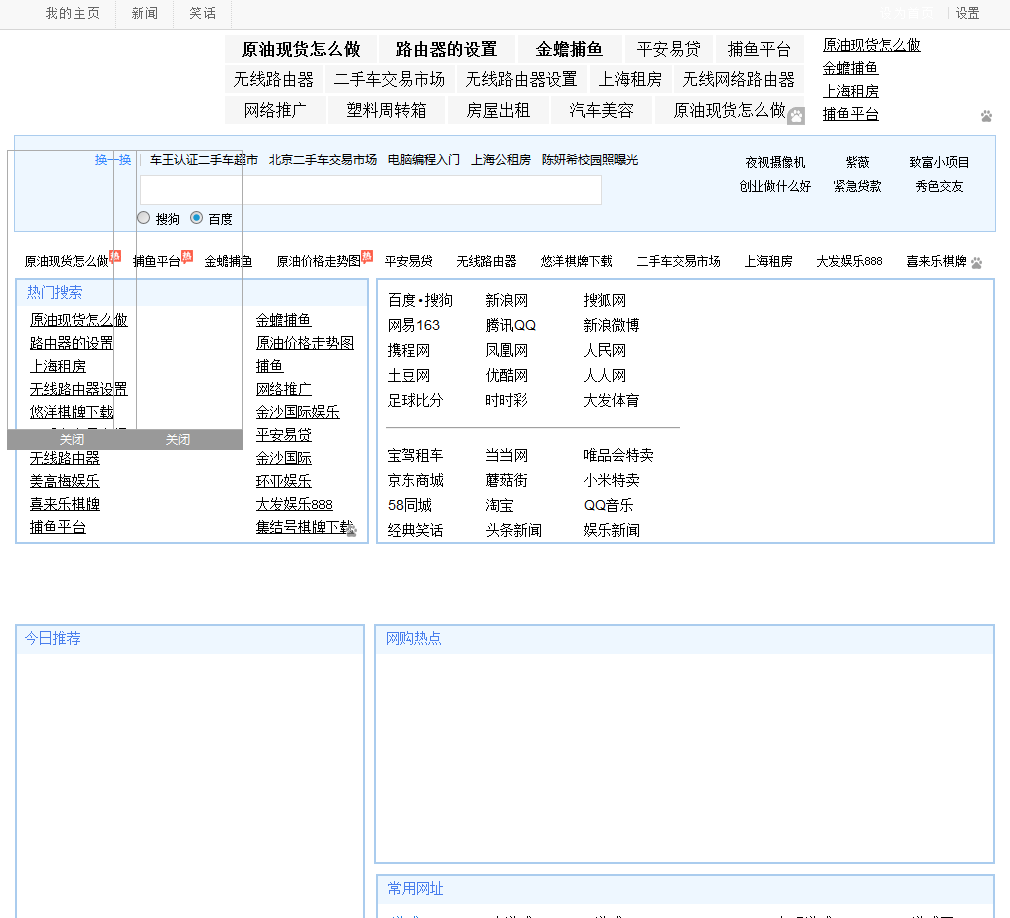Screen dimensions: 1010x918
Task: Open the 新浪网 site link
Action: [506, 300]
